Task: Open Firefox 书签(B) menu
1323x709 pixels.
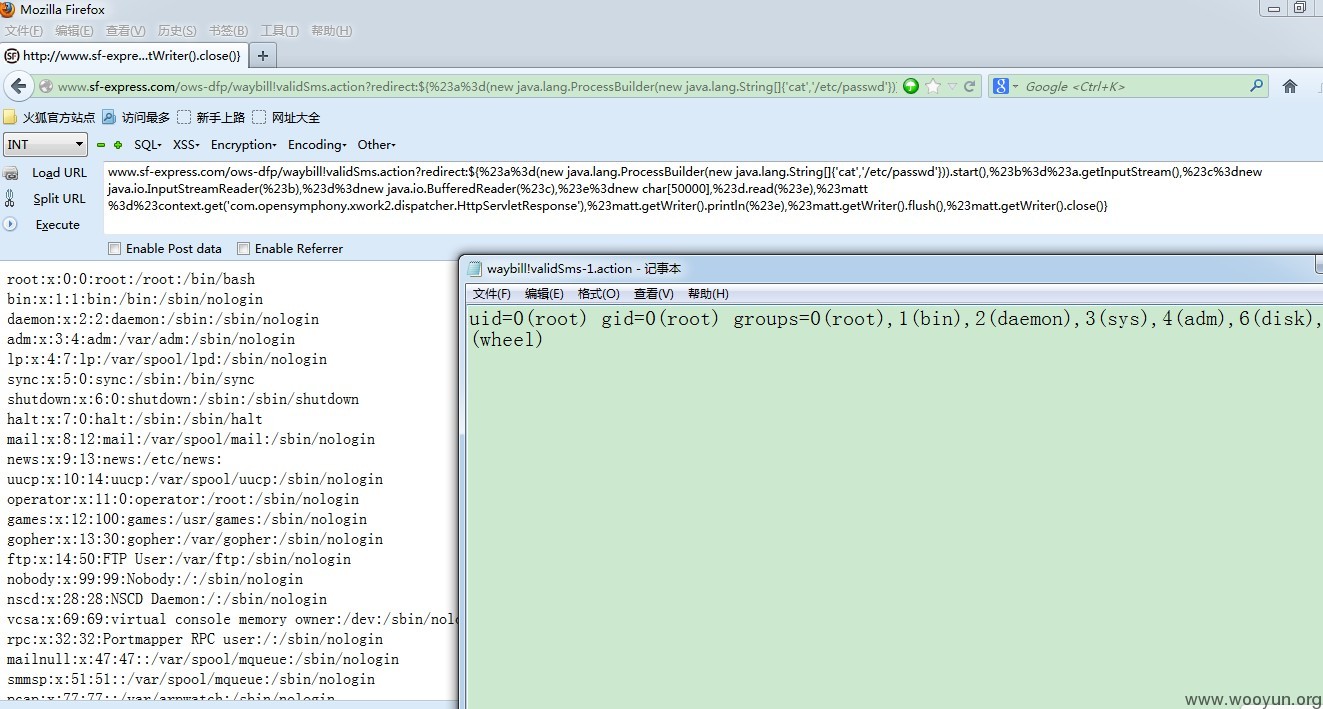Action: pos(229,31)
